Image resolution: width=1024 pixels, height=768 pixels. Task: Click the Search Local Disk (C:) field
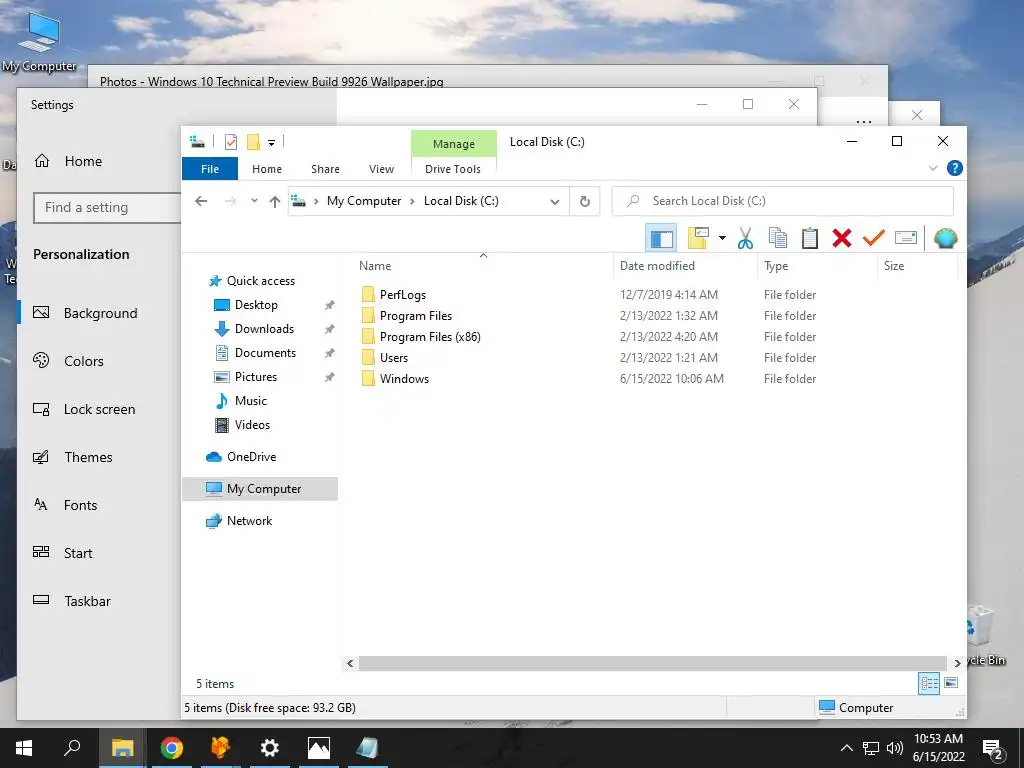click(x=782, y=201)
